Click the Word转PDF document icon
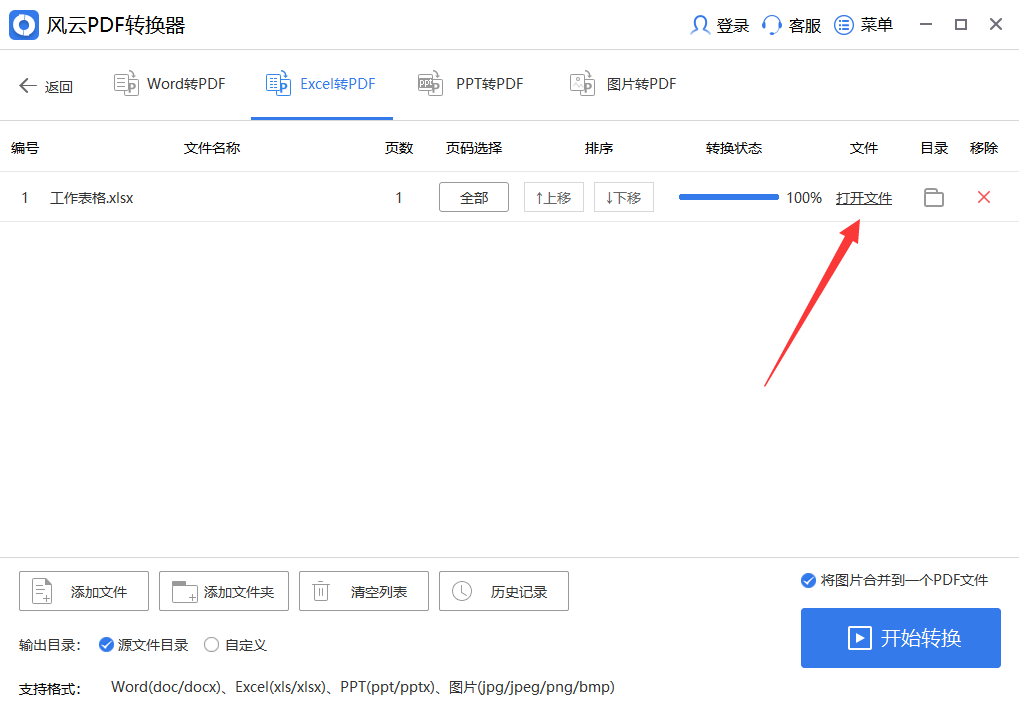Image resolution: width=1019 pixels, height=715 pixels. (126, 83)
